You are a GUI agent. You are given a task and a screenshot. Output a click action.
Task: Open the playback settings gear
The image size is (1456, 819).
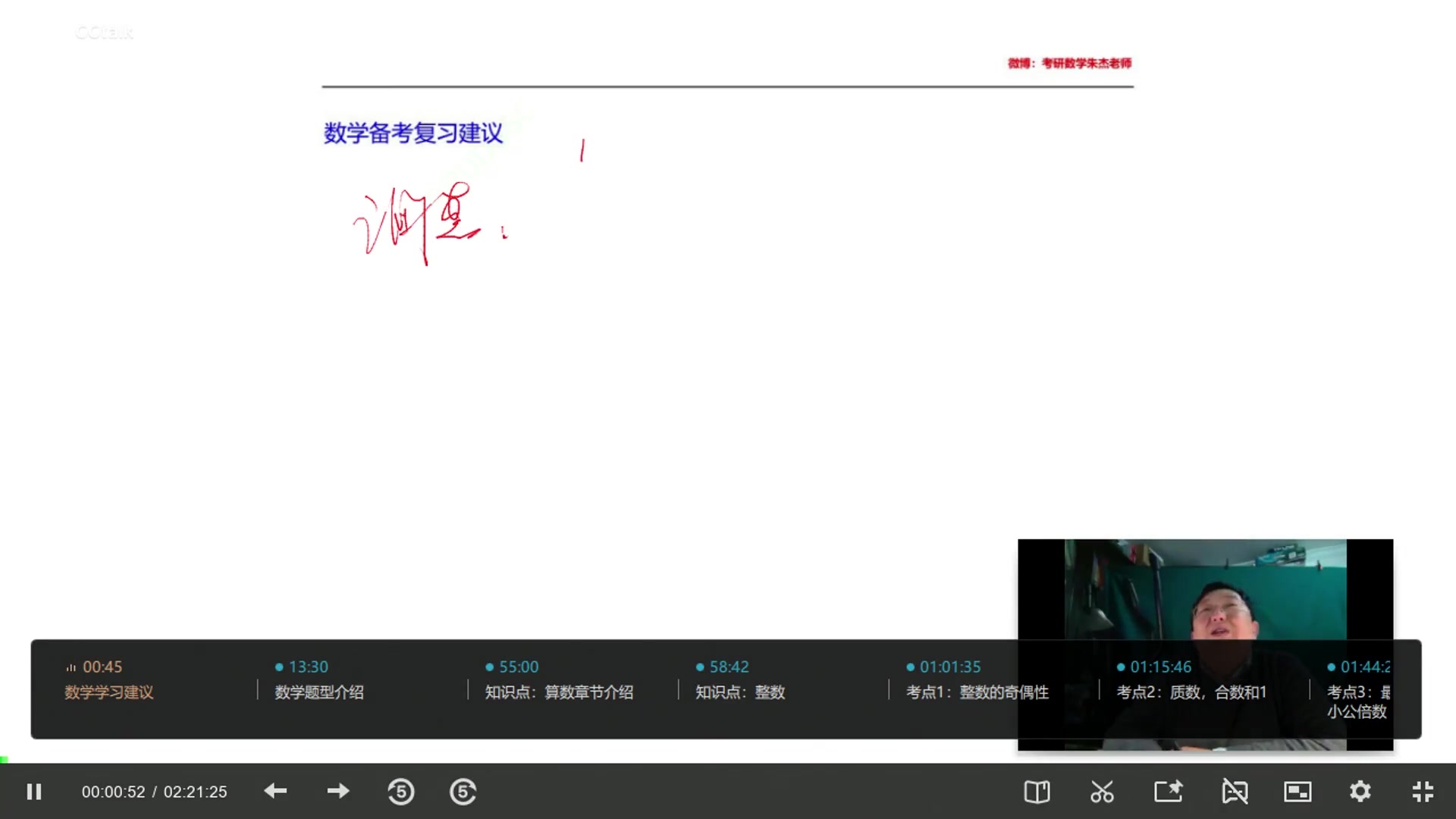(1361, 791)
